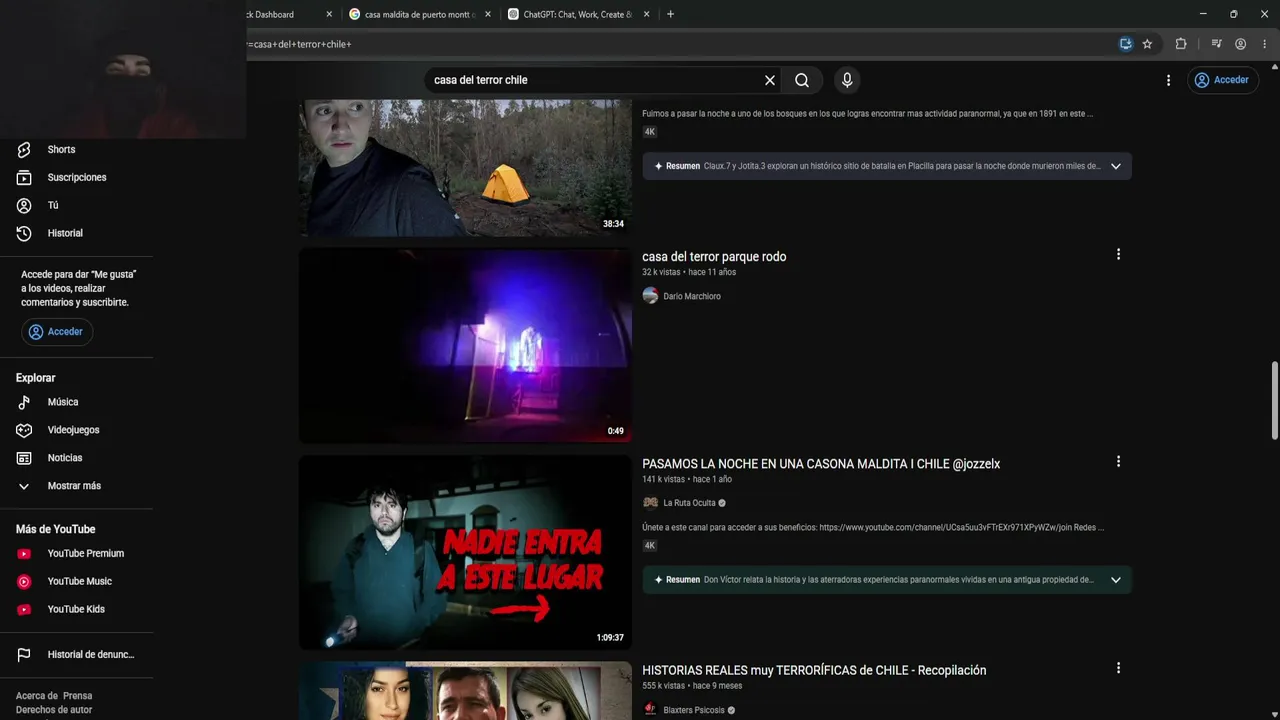This screenshot has width=1280, height=720.
Task: Open the forest tent video thumbnail
Action: pos(465,168)
